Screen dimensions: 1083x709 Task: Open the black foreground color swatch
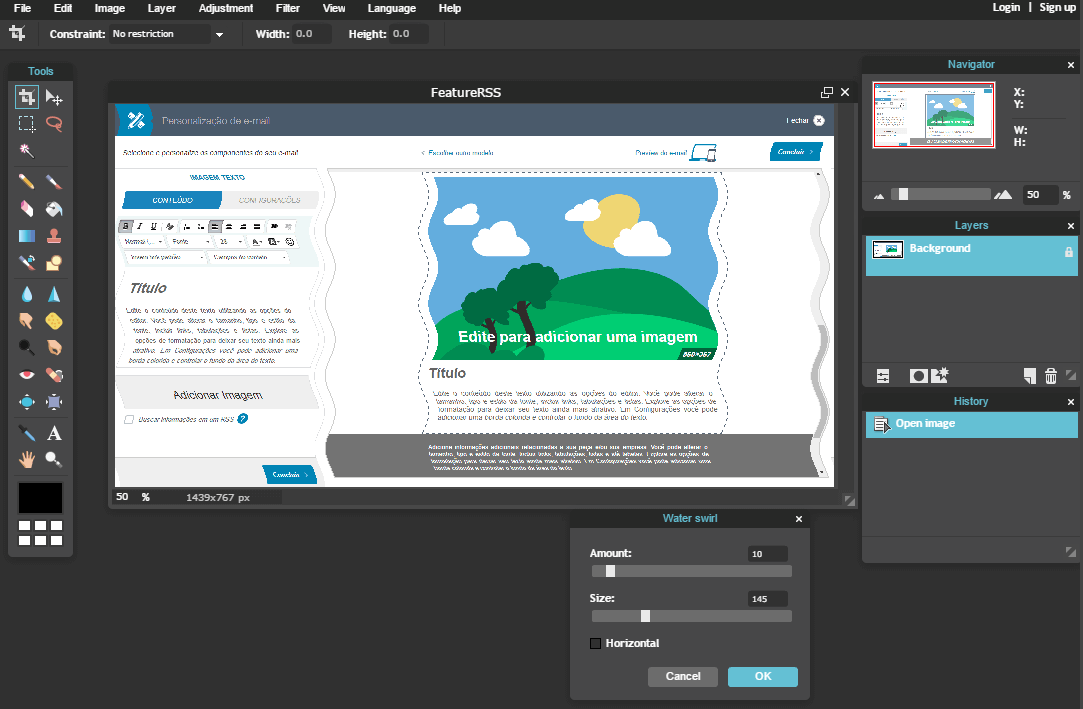pos(40,497)
